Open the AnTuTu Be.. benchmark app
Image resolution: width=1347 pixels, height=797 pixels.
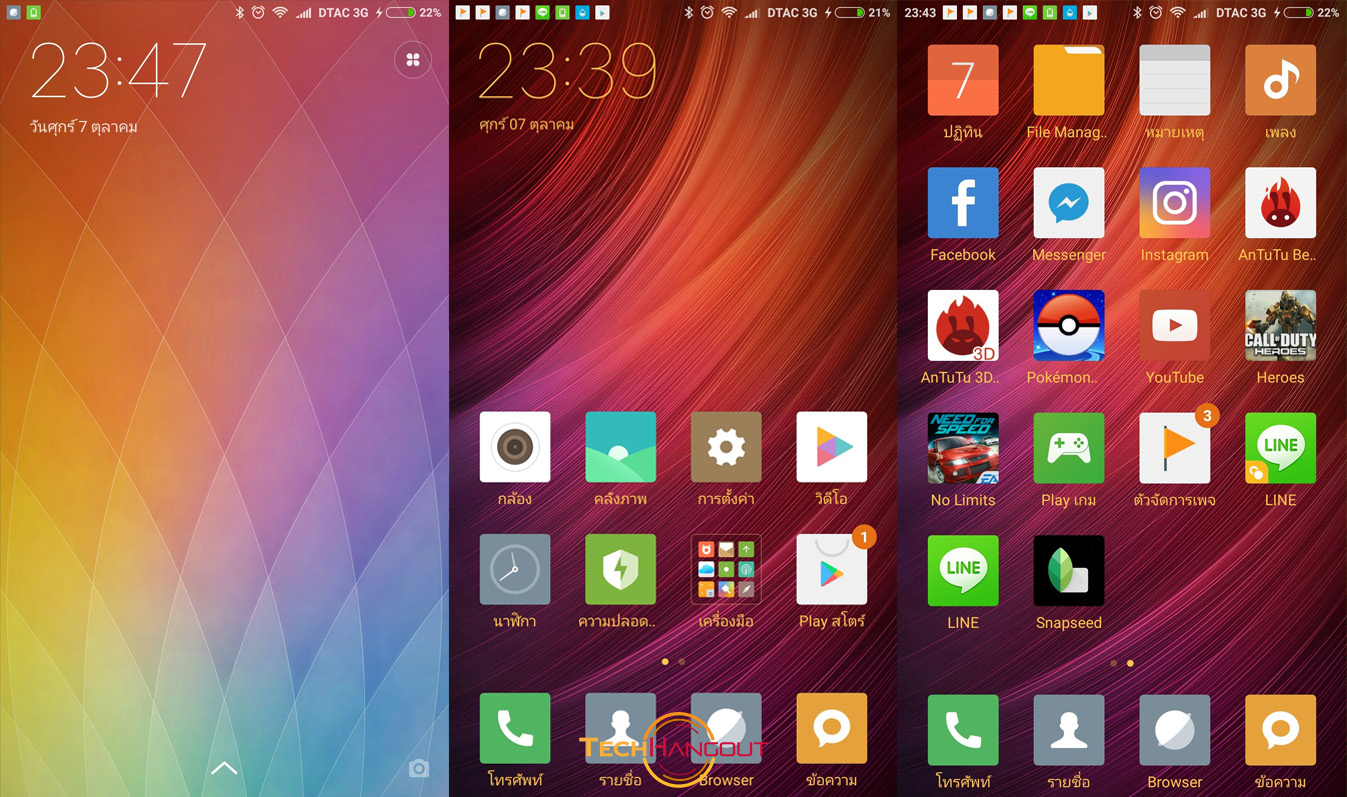1280,203
